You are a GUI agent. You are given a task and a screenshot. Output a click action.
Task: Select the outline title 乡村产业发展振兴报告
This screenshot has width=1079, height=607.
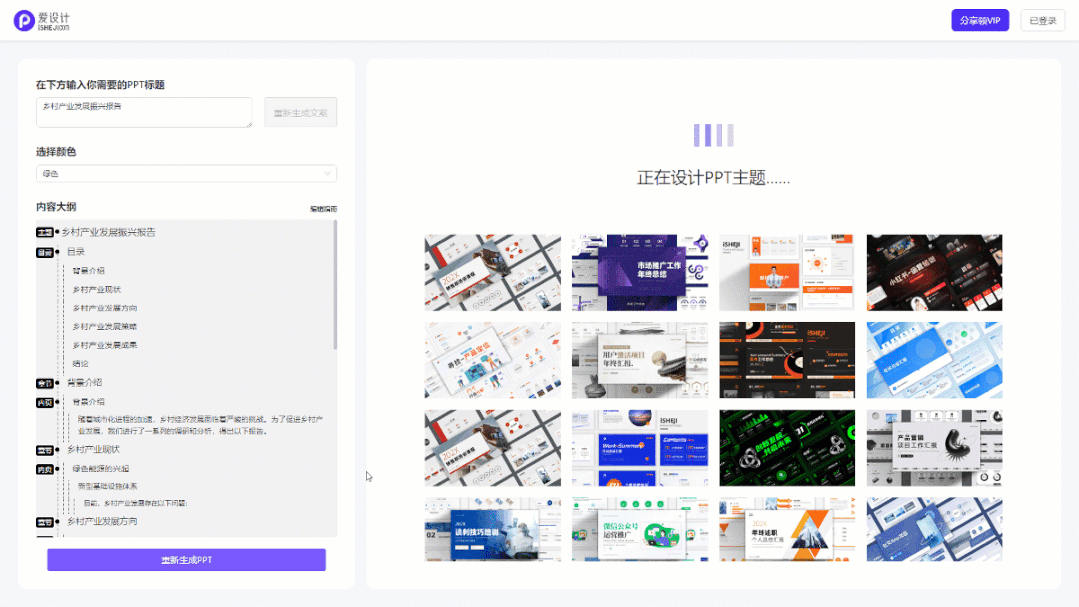[x=109, y=232]
